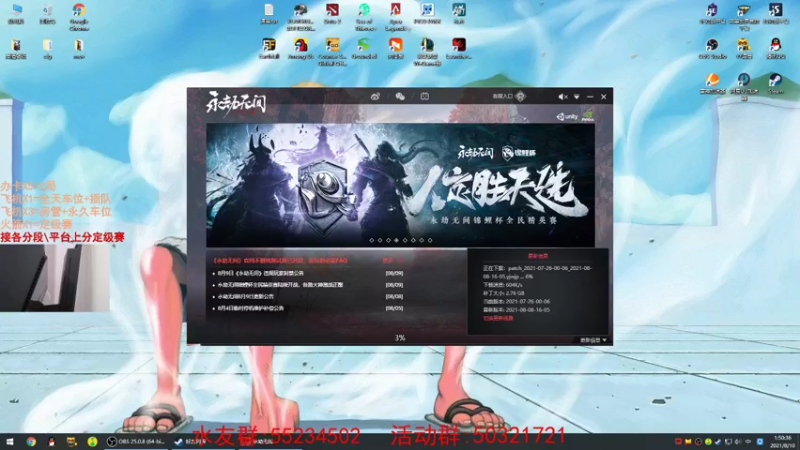Open the red headline FAQ news link
This screenshot has height=450, width=800.
pyautogui.click(x=280, y=261)
